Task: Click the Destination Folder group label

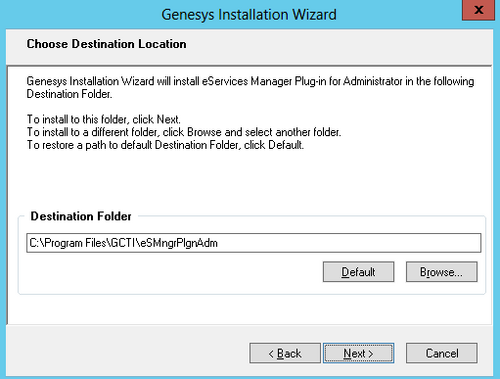Action: point(81,216)
